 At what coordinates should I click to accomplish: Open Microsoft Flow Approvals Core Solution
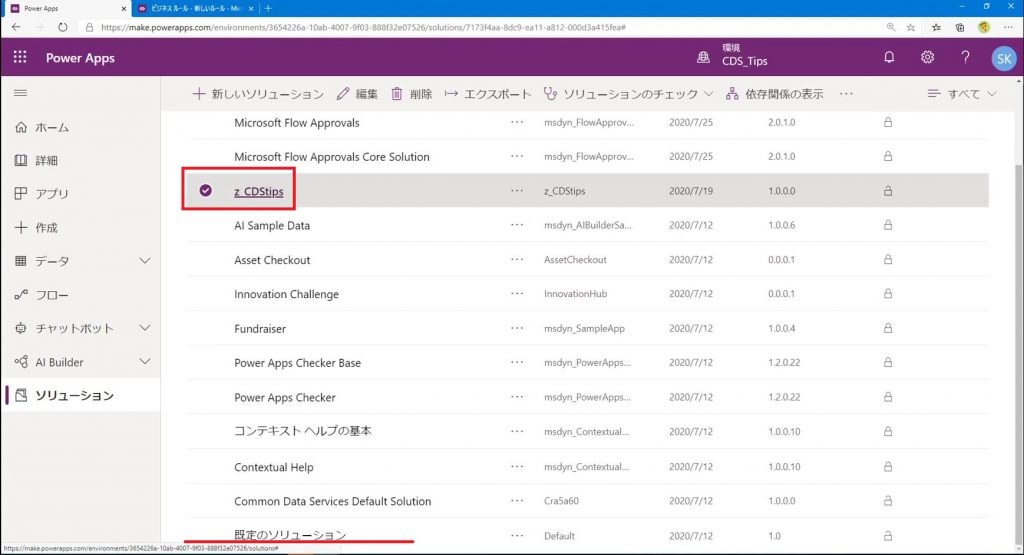pyautogui.click(x=332, y=157)
